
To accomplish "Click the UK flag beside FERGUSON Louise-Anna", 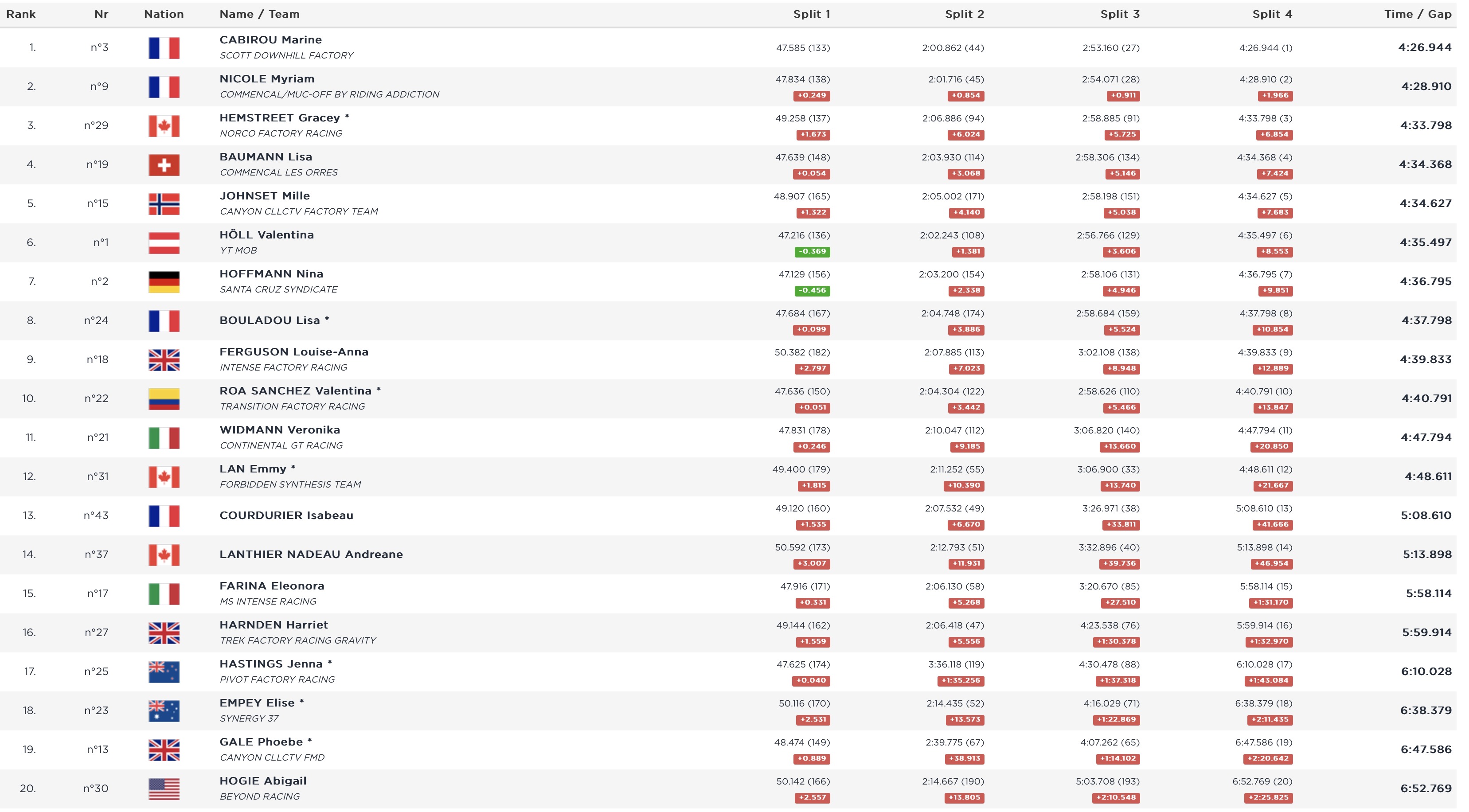I will click(x=165, y=360).
